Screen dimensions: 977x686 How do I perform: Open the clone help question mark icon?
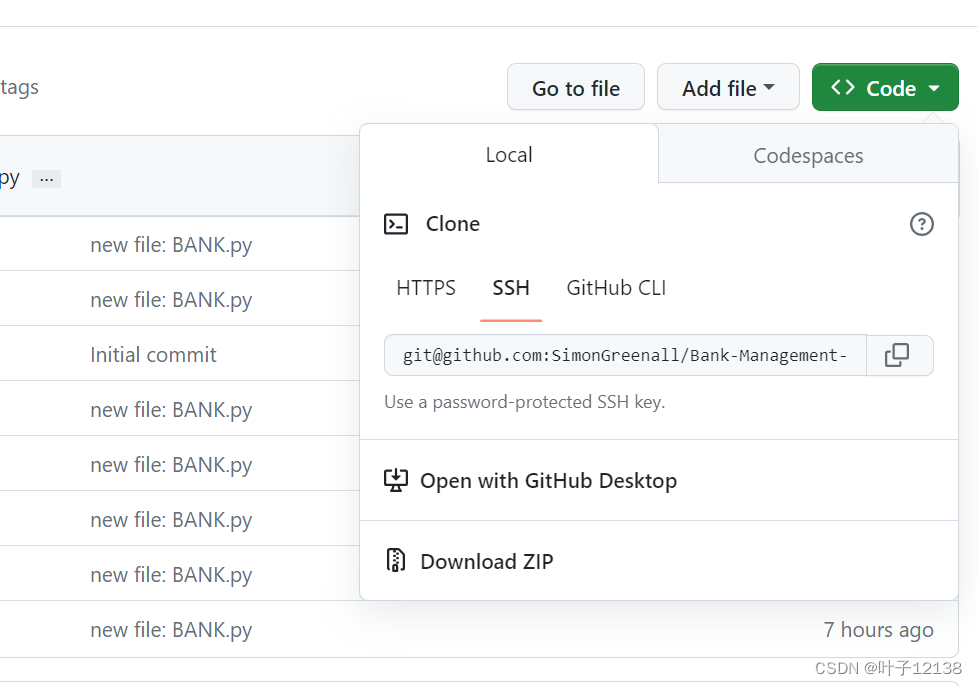[922, 224]
